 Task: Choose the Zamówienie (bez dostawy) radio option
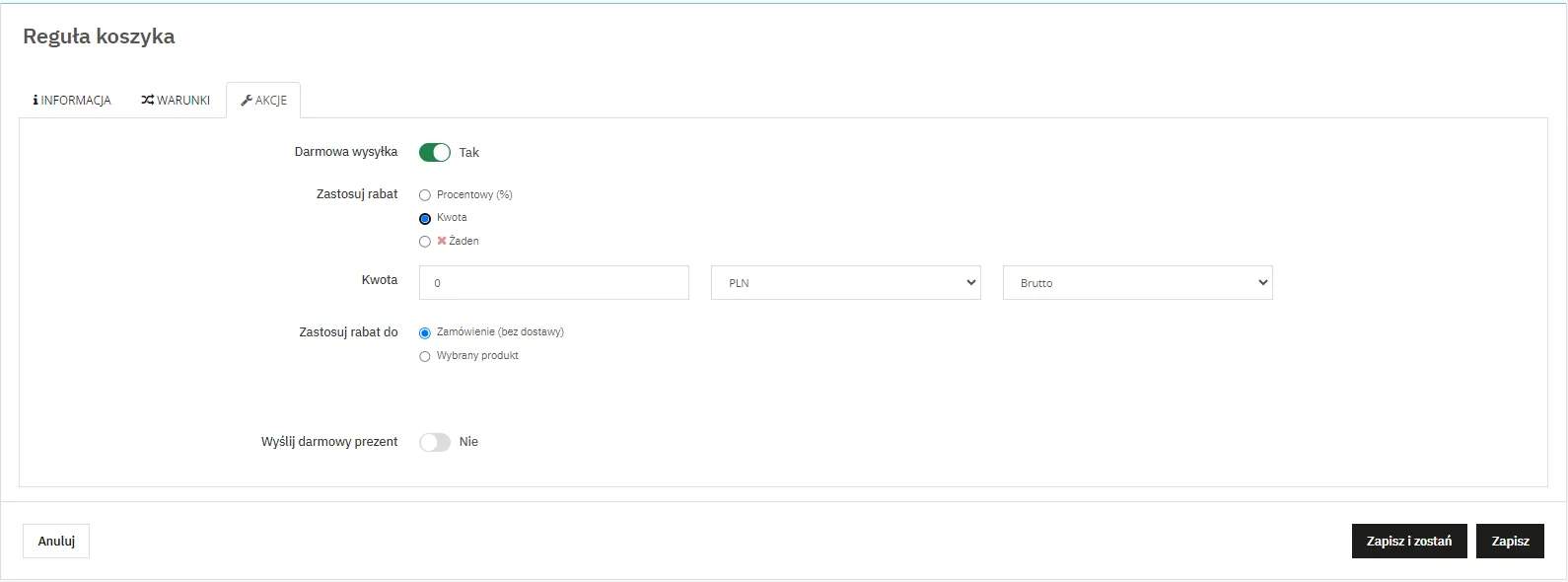(425, 333)
